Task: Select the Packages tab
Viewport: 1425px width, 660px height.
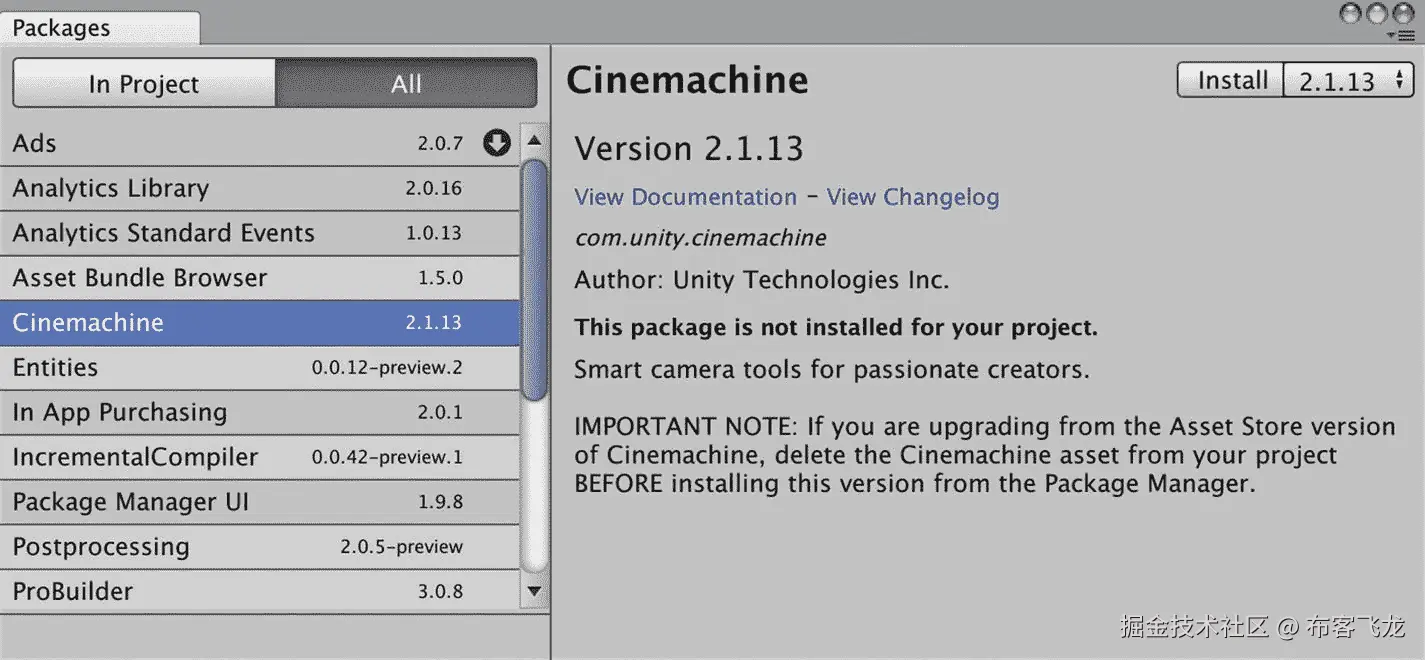Action: click(62, 28)
